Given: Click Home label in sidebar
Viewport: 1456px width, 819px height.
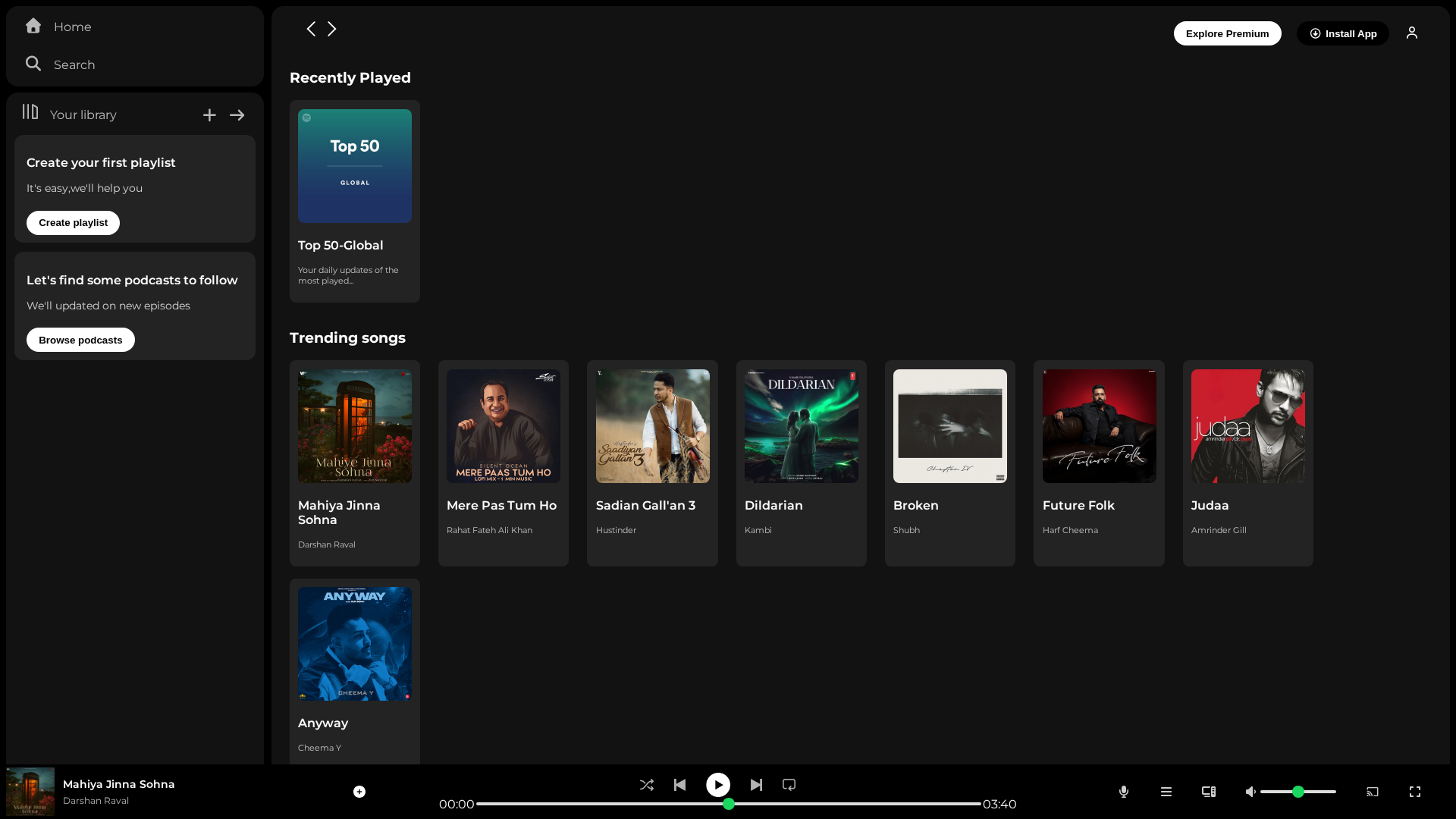Looking at the screenshot, I should click(73, 27).
